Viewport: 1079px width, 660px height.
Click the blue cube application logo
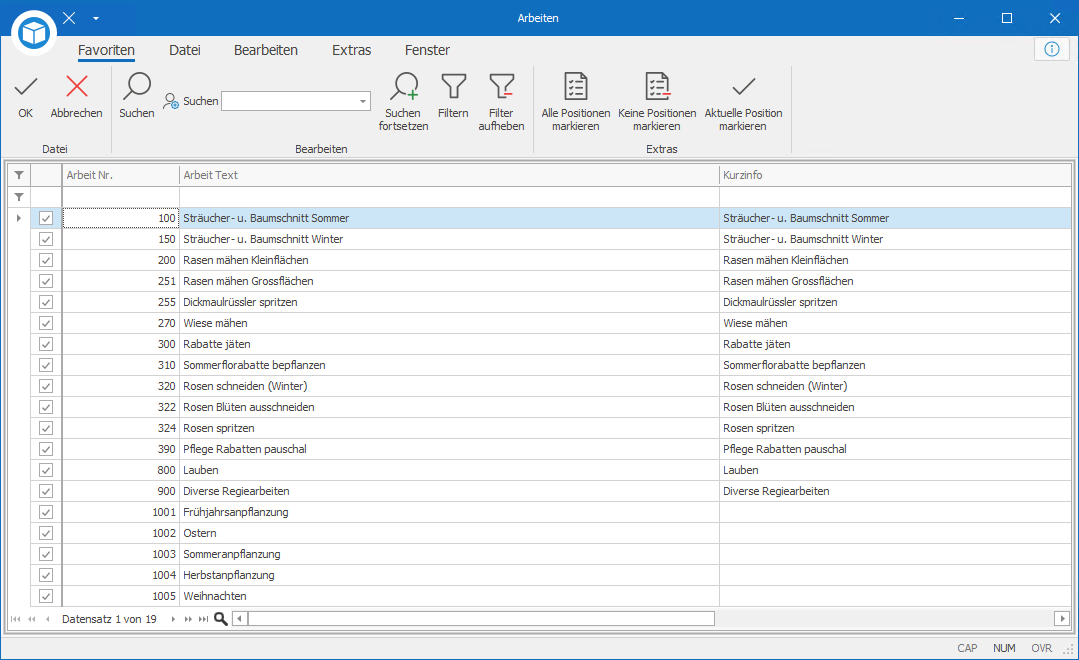pyautogui.click(x=34, y=32)
